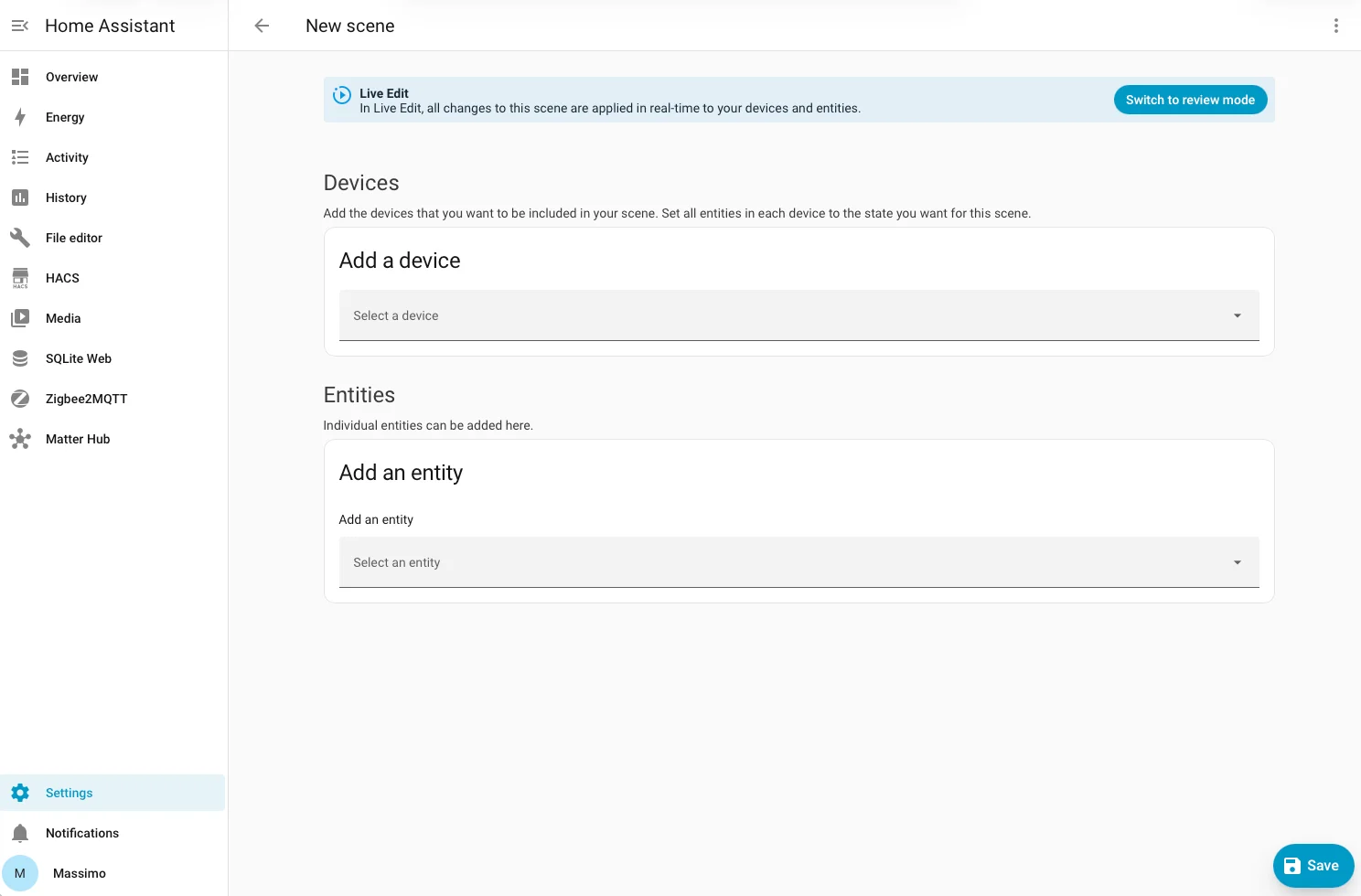
Task: Open the Overview dashboard icon
Action: pos(20,77)
